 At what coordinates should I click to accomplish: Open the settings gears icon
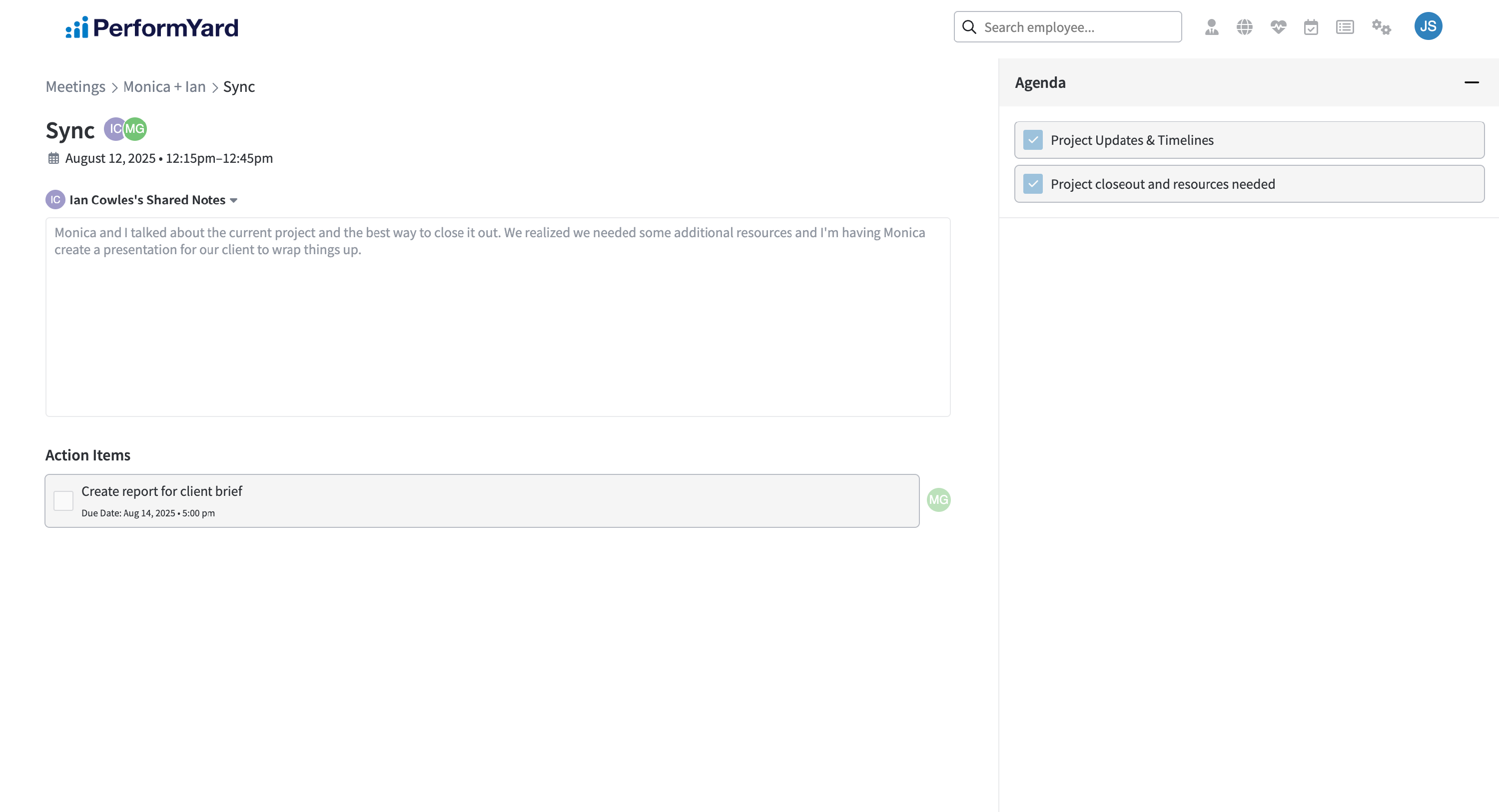[x=1381, y=27]
